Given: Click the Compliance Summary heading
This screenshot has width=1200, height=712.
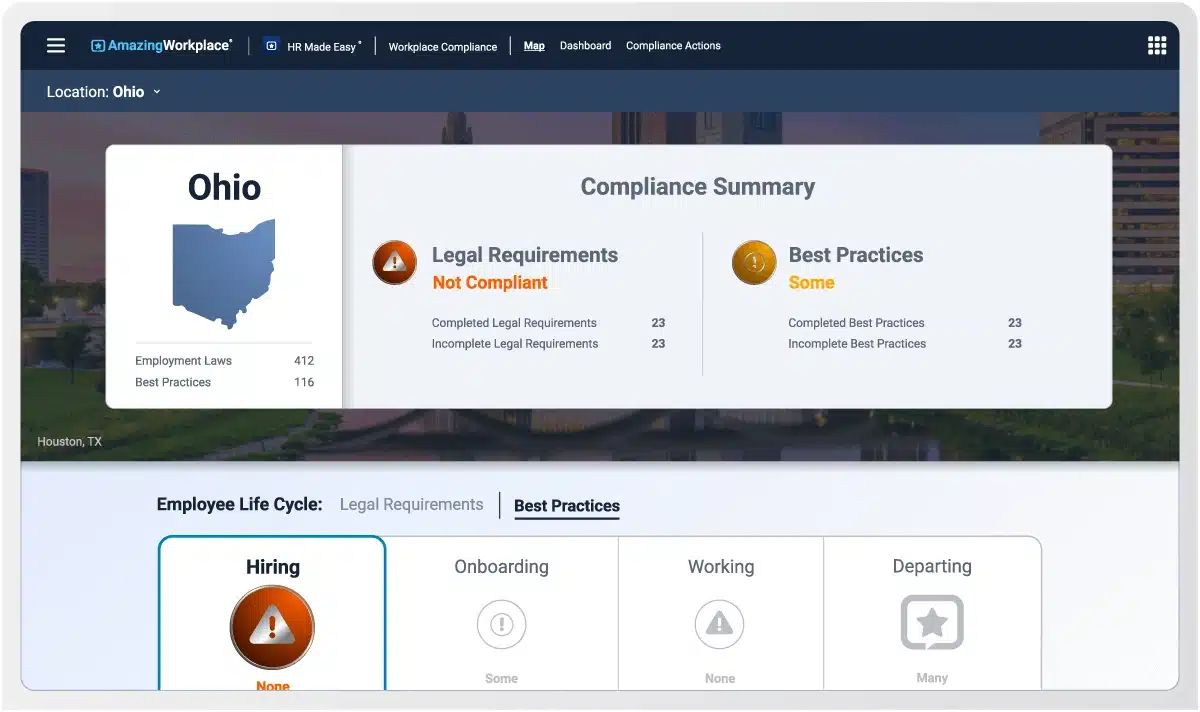Looking at the screenshot, I should click(x=698, y=187).
